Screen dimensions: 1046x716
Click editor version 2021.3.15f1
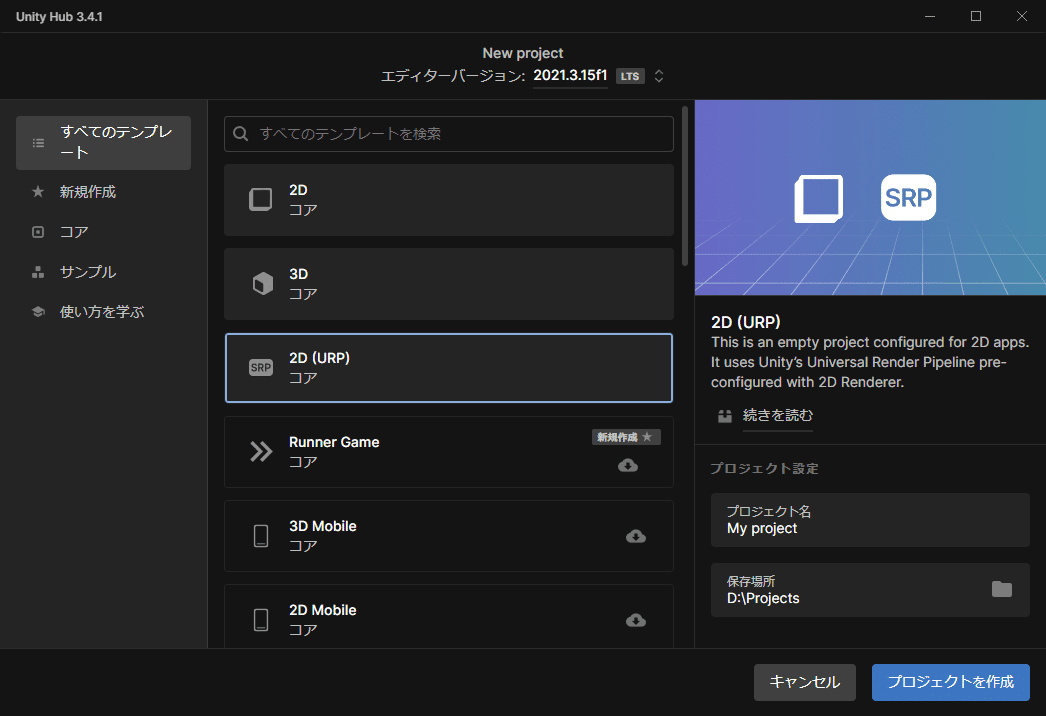(570, 75)
